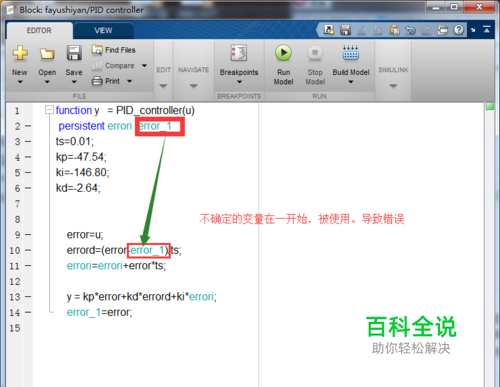Click the line 'y = kp*error+kd*errord+ki*errori;'
The height and width of the screenshot is (387, 500).
click(x=142, y=297)
